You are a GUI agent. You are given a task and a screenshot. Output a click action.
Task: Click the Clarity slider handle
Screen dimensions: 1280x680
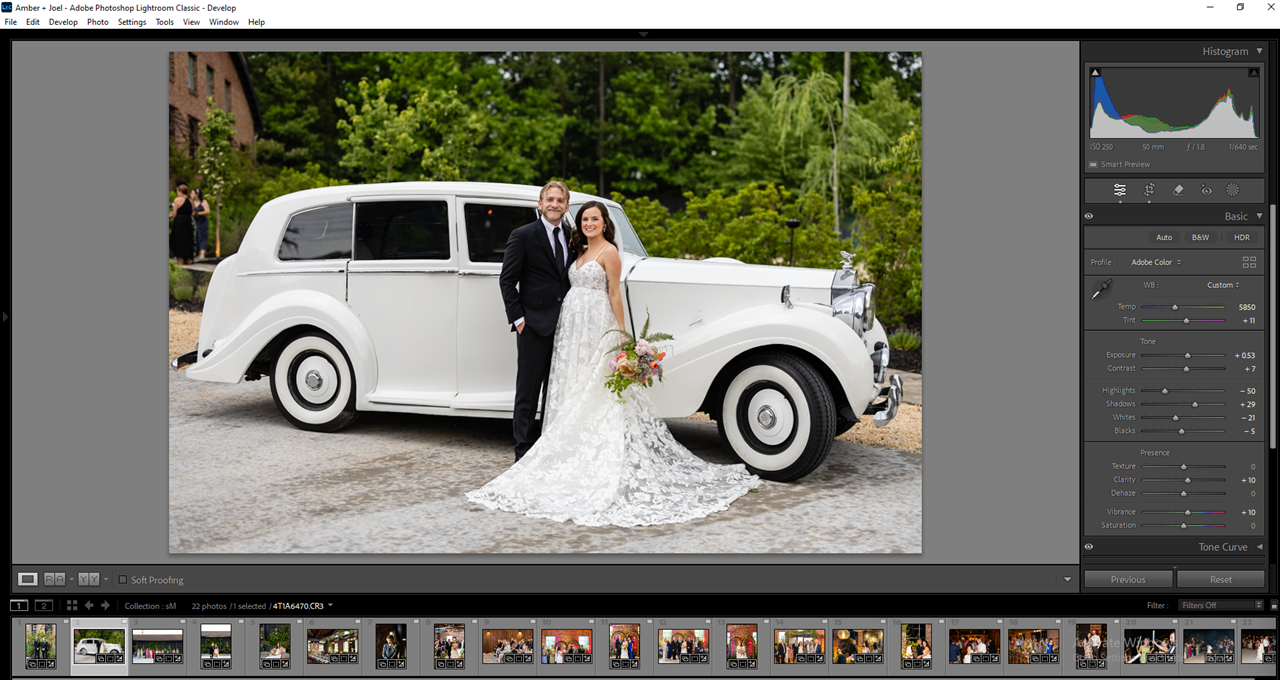pos(1188,480)
